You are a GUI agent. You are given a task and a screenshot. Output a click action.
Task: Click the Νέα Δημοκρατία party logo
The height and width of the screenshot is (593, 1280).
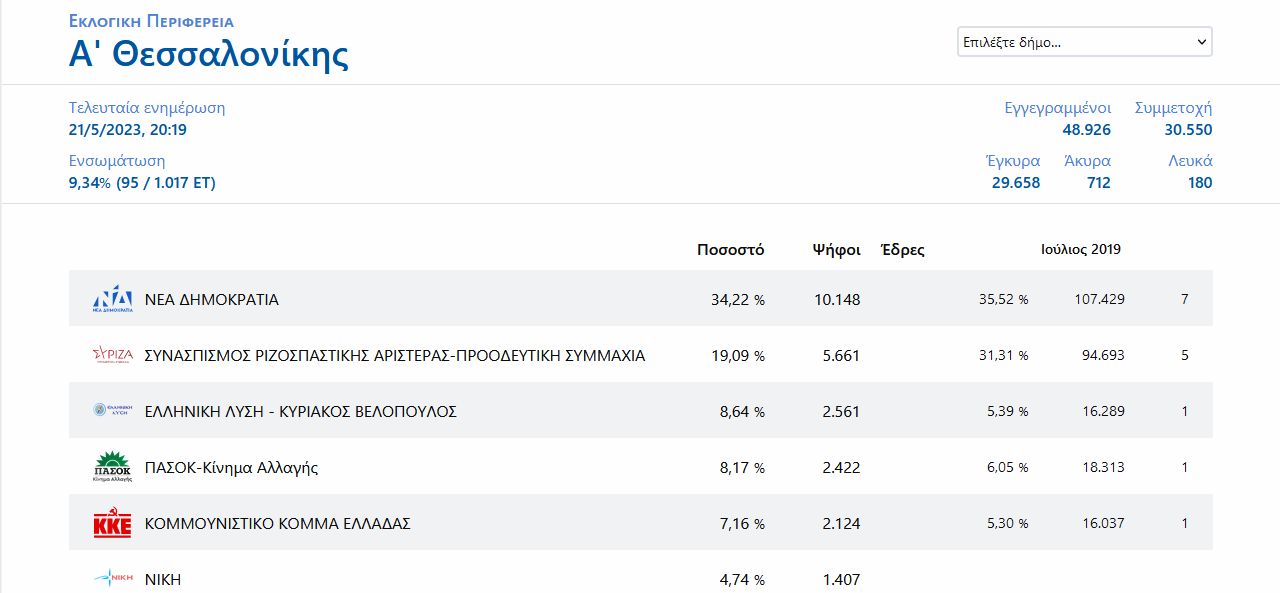click(112, 299)
